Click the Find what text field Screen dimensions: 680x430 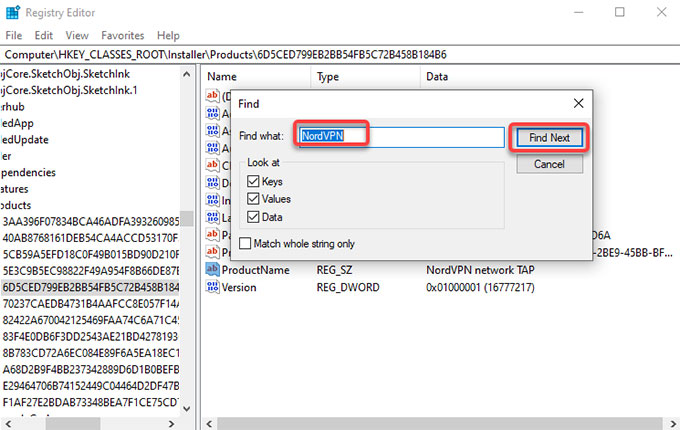coord(402,137)
